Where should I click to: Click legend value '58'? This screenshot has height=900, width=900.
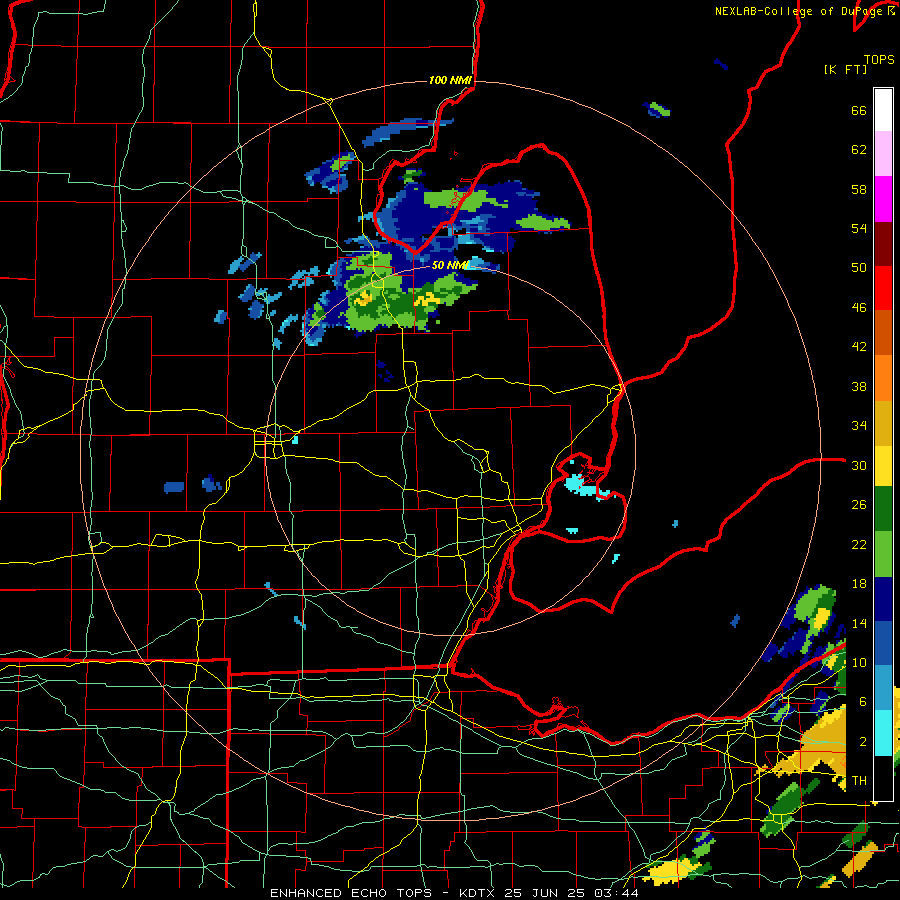pos(859,190)
